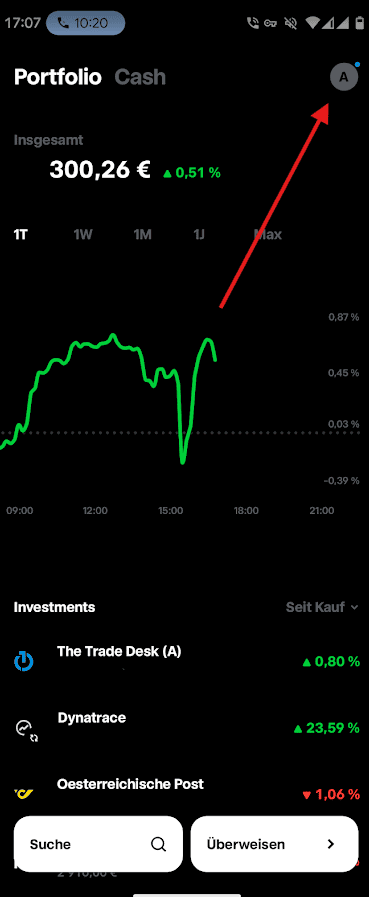This screenshot has width=369, height=897.
Task: Select the 1W chart range
Action: (x=83, y=235)
